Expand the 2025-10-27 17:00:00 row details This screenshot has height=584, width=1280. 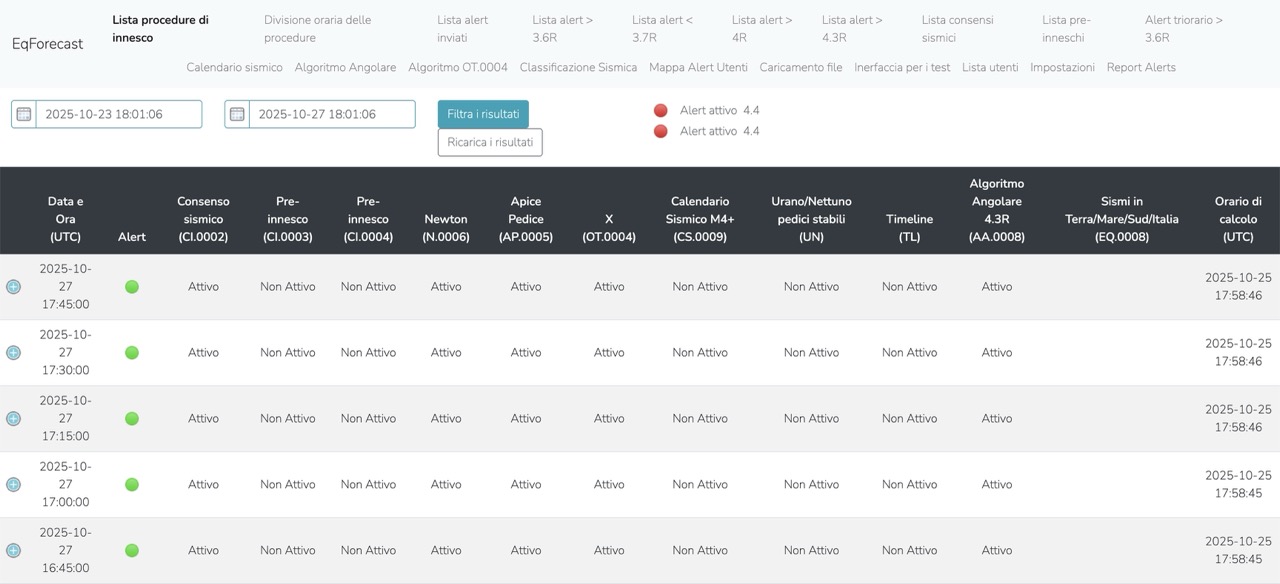(x=13, y=485)
